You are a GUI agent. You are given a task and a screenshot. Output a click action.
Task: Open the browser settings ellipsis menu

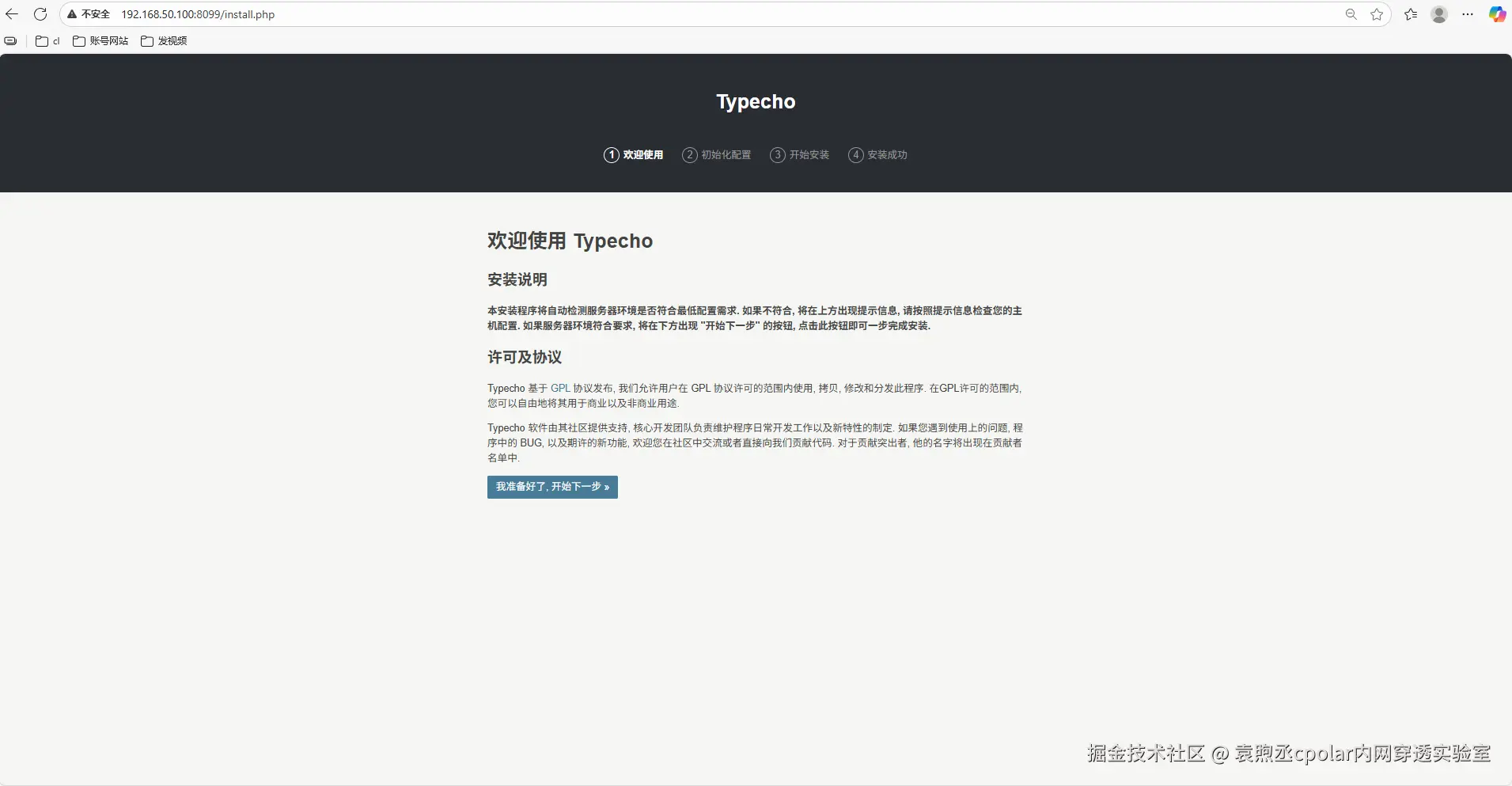pyautogui.click(x=1468, y=14)
